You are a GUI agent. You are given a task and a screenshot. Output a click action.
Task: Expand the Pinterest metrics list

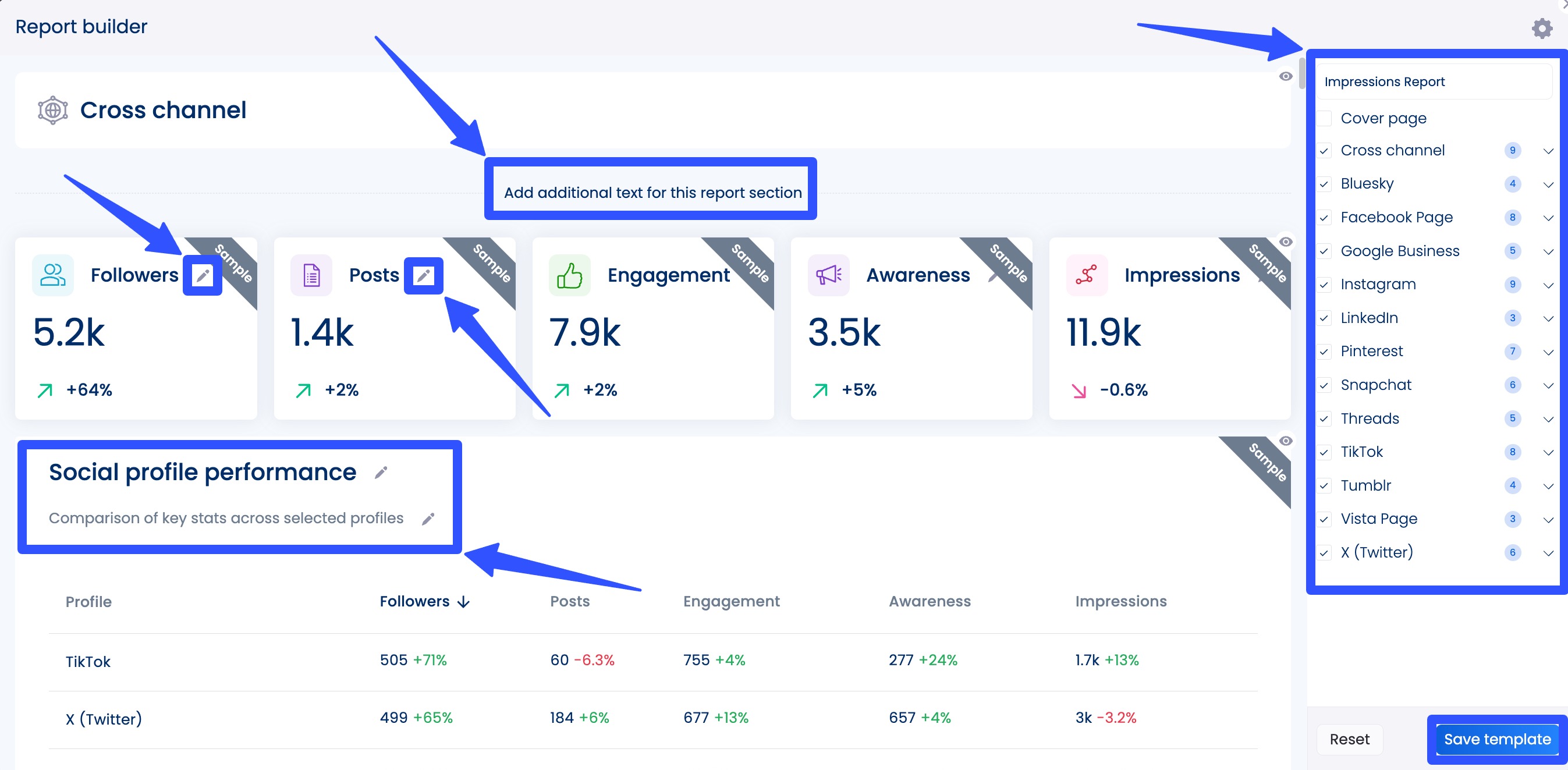1548,351
